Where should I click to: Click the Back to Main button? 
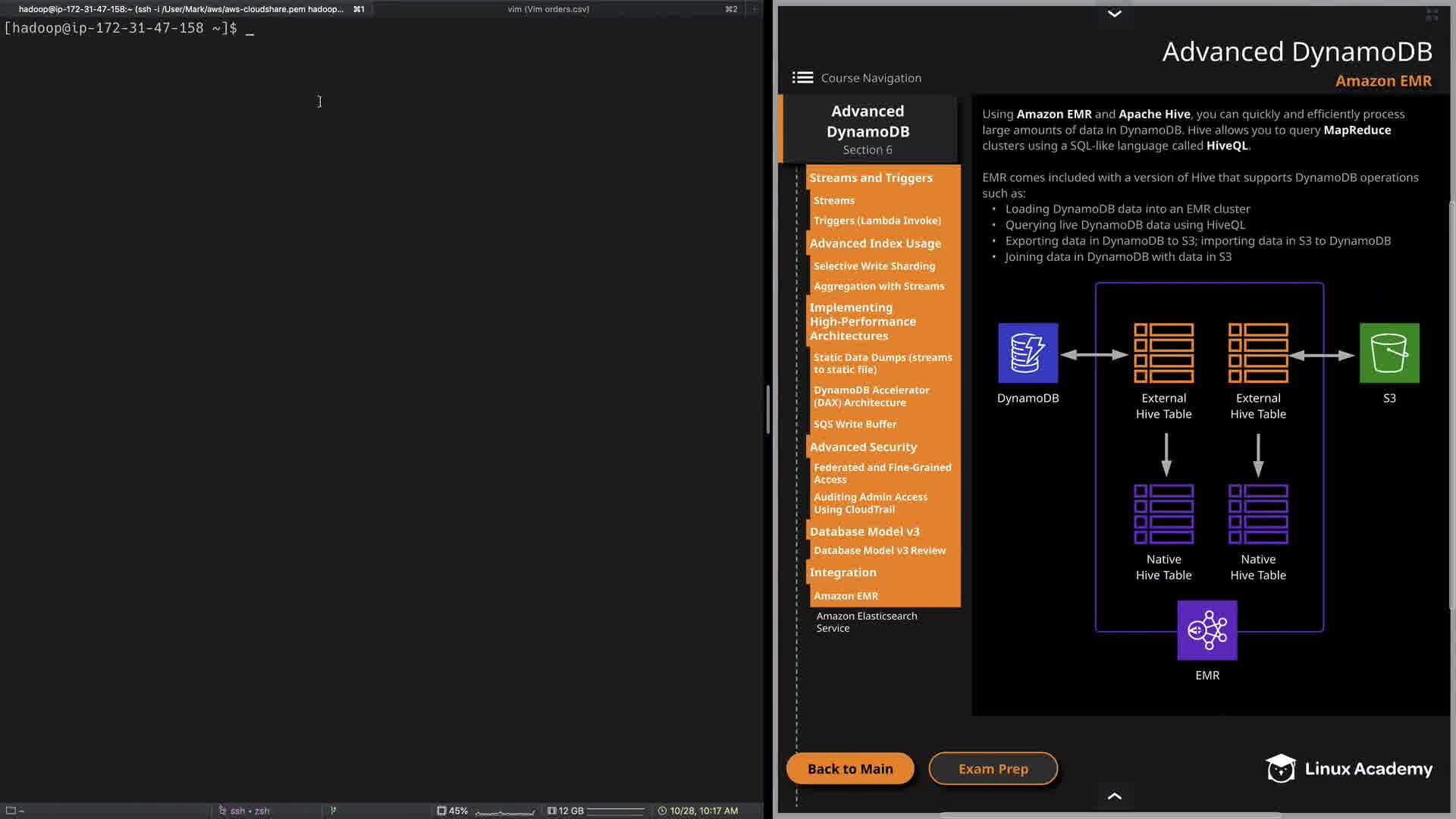point(849,768)
